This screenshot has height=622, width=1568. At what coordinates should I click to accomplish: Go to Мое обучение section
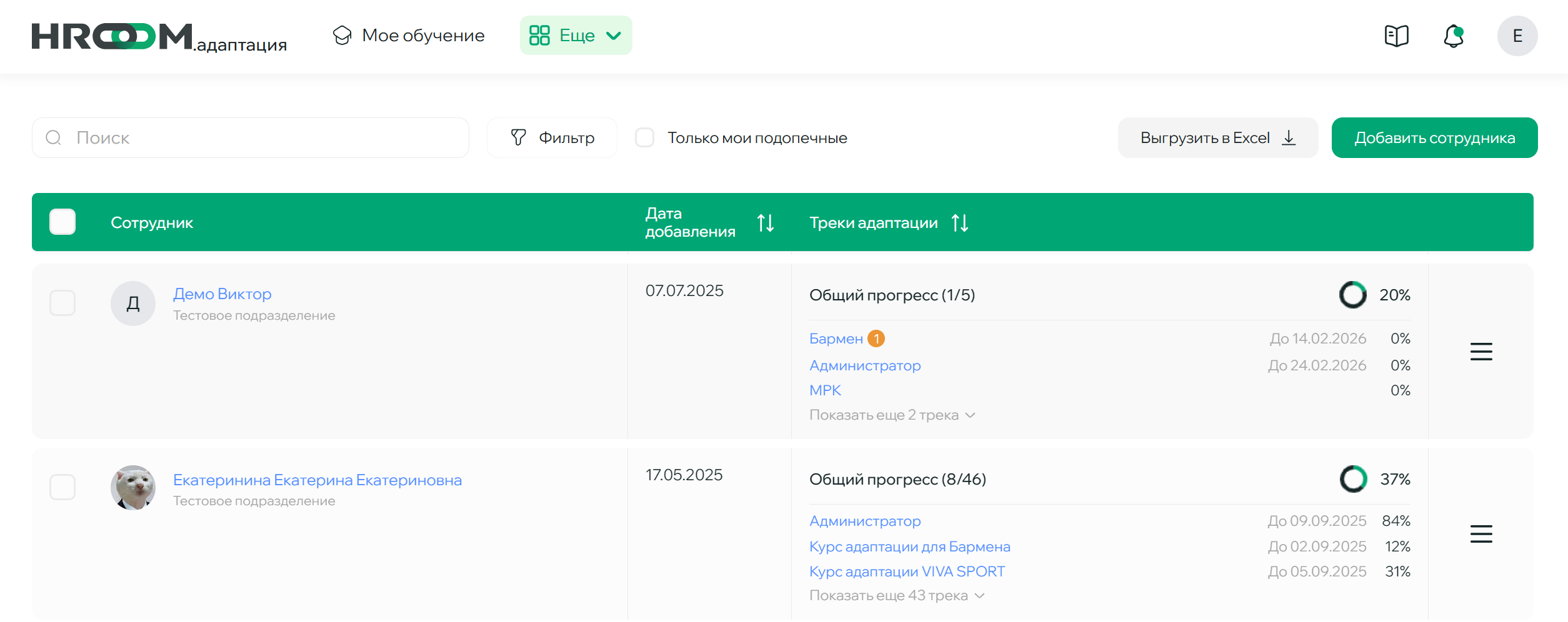(409, 36)
